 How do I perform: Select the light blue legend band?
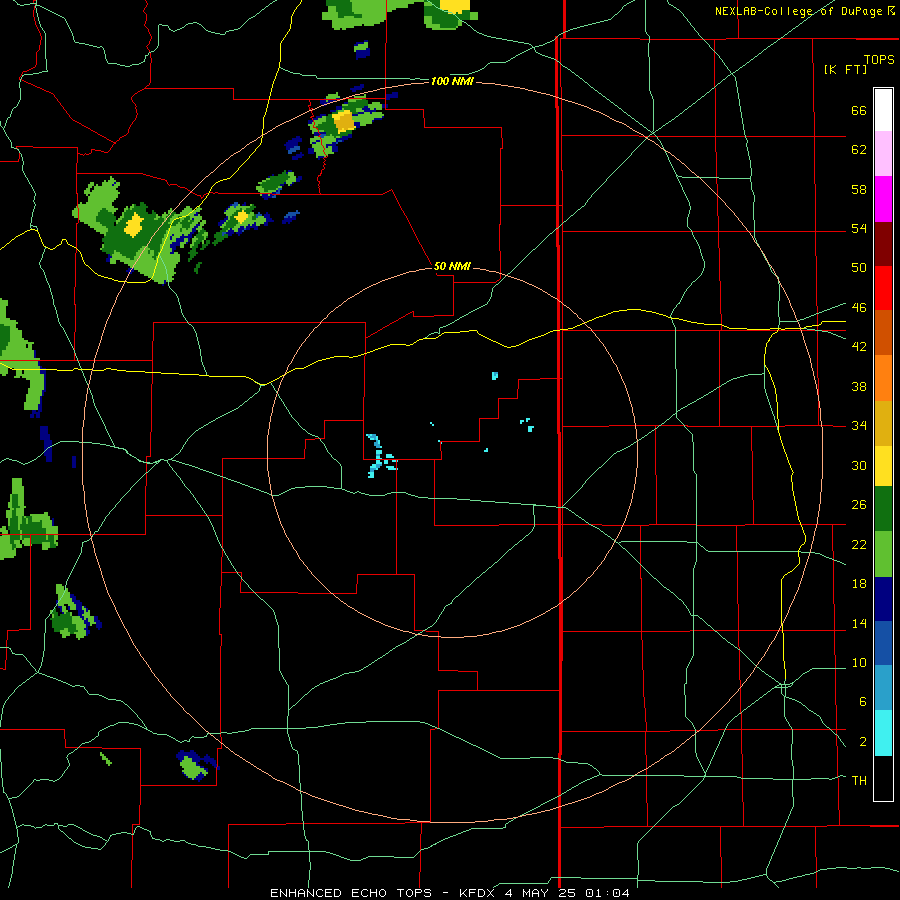point(883,688)
